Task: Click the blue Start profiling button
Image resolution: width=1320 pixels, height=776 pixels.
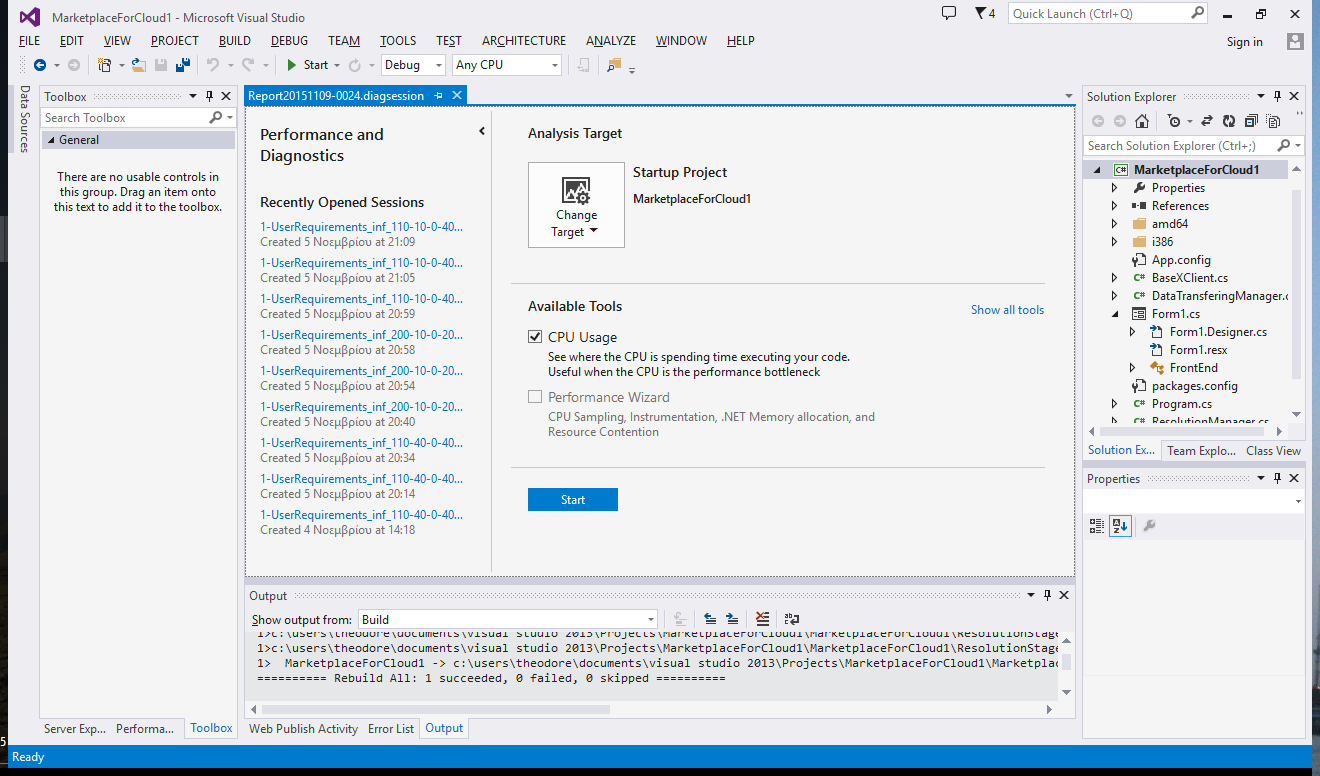Action: 573,500
